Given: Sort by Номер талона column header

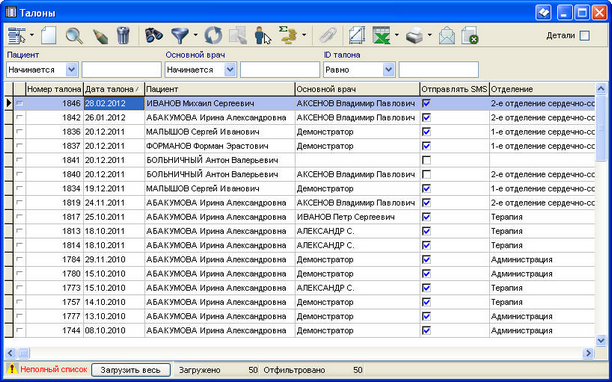Looking at the screenshot, I should 54,89.
